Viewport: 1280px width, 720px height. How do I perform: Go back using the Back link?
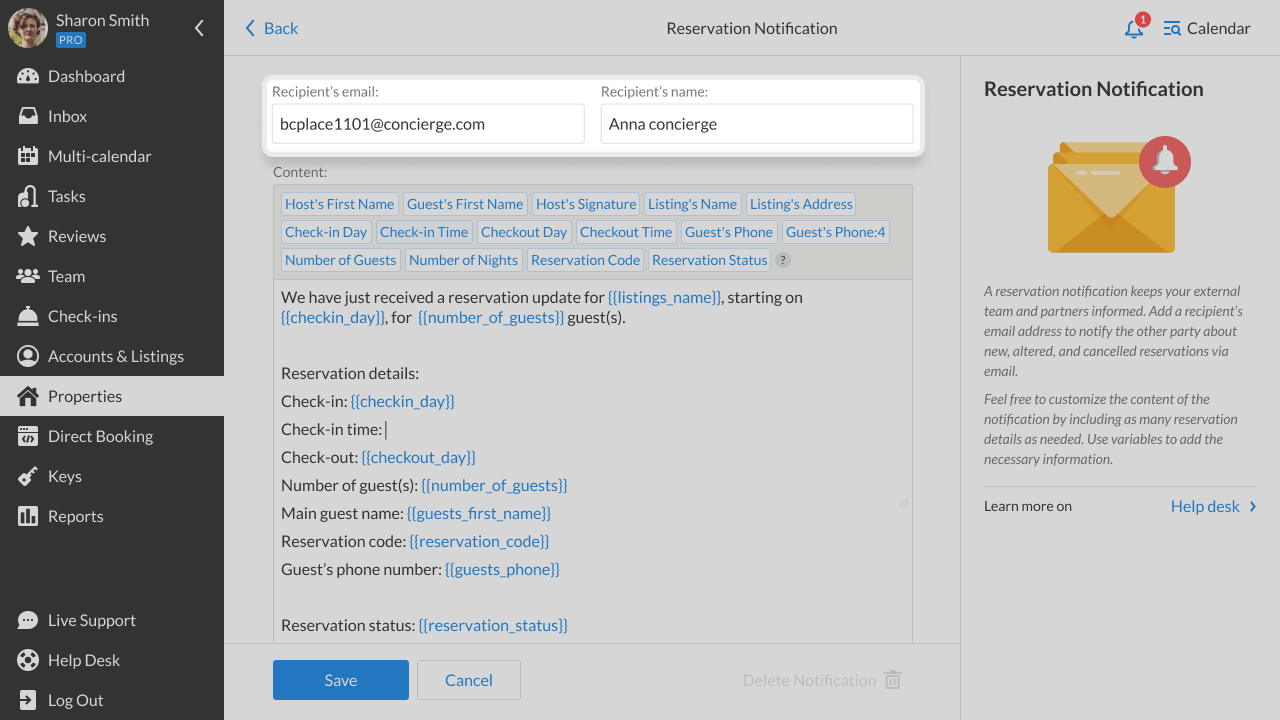pyautogui.click(x=271, y=28)
